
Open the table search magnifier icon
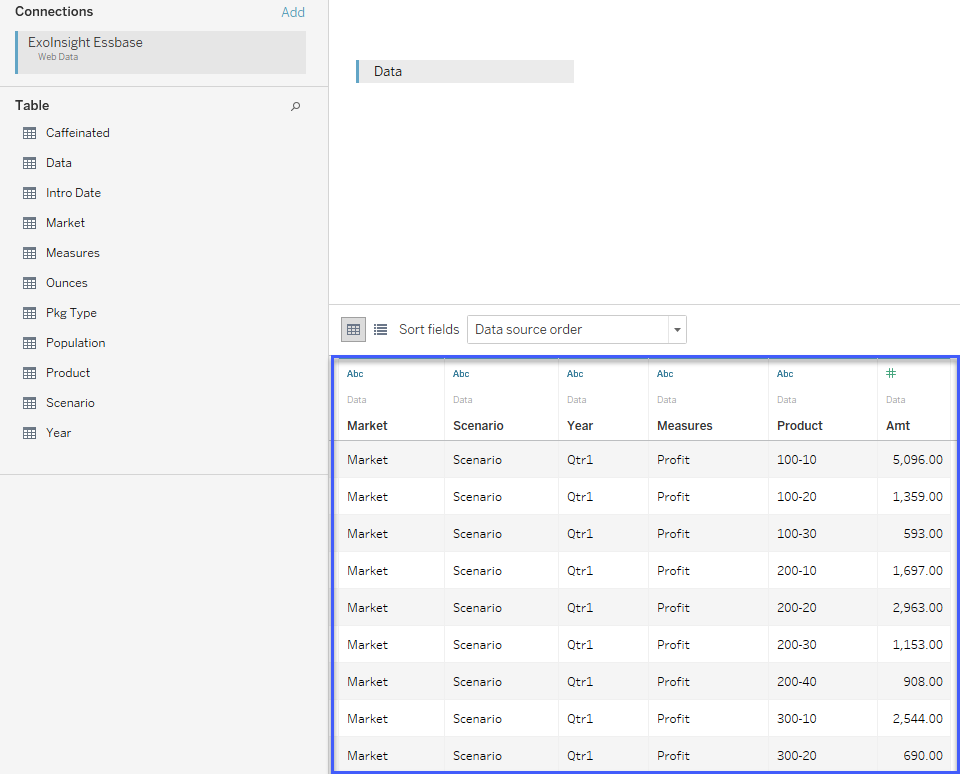pos(296,106)
